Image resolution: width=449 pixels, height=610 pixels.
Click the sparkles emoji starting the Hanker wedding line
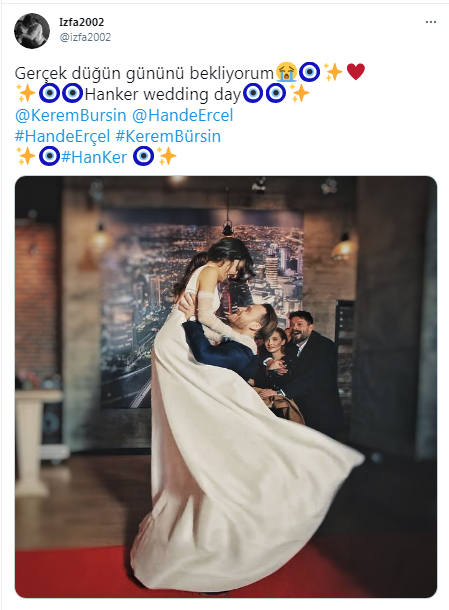click(x=26, y=93)
